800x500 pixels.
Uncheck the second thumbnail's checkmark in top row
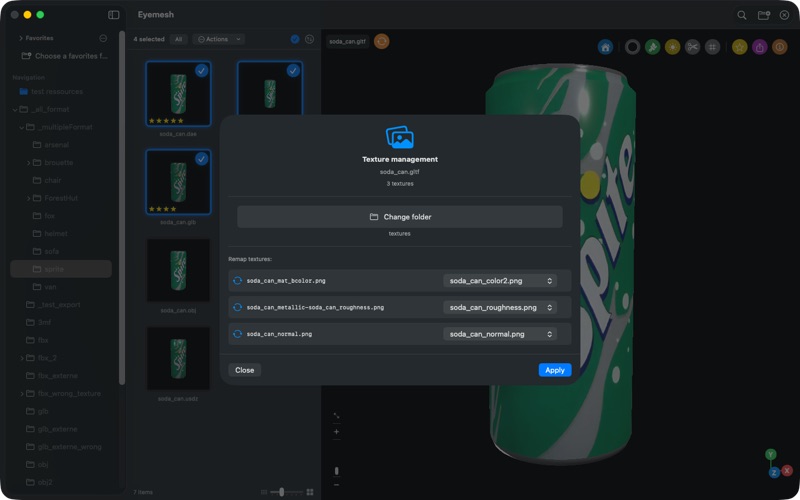[293, 71]
